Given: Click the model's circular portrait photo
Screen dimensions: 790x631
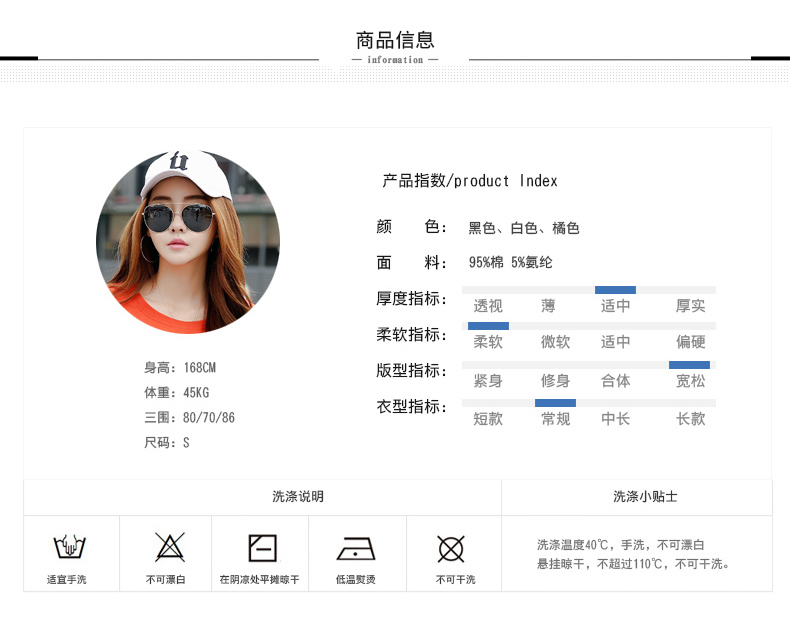Looking at the screenshot, I should [x=188, y=241].
